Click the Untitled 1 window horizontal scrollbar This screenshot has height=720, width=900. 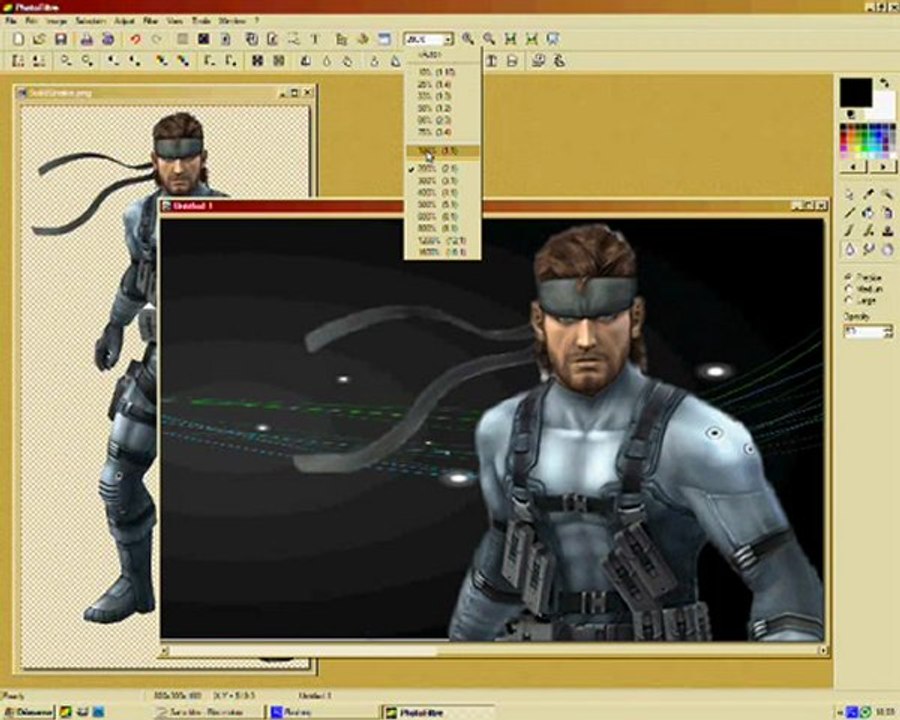pos(494,651)
